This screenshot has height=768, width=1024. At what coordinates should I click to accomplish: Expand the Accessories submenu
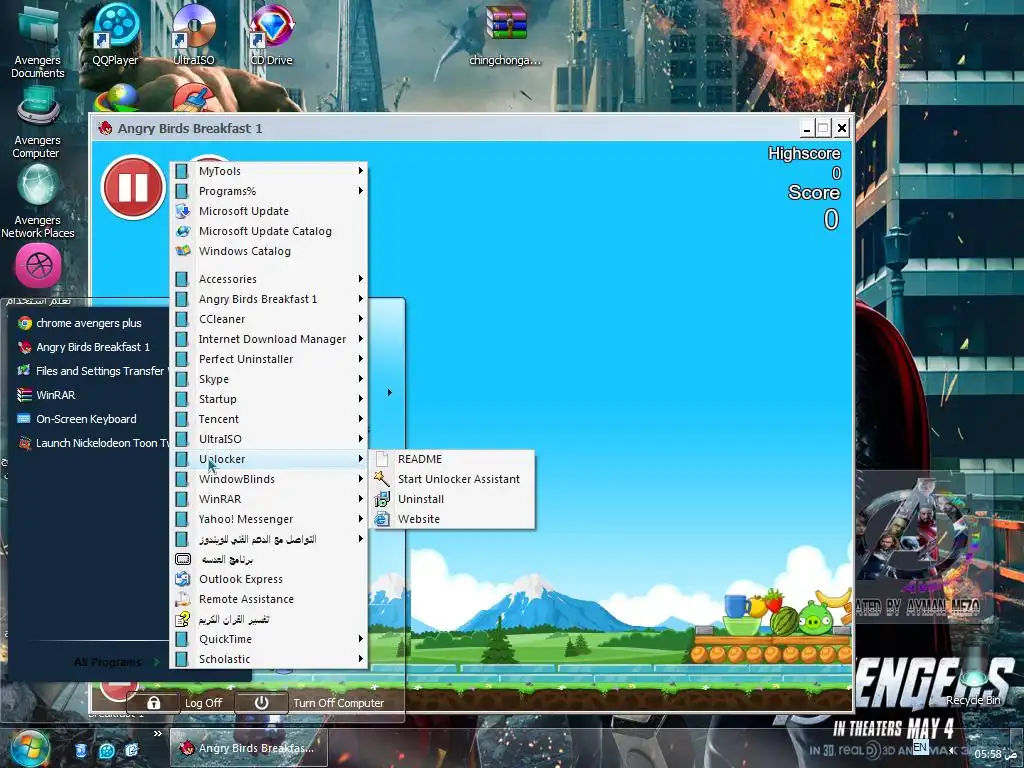coord(269,279)
